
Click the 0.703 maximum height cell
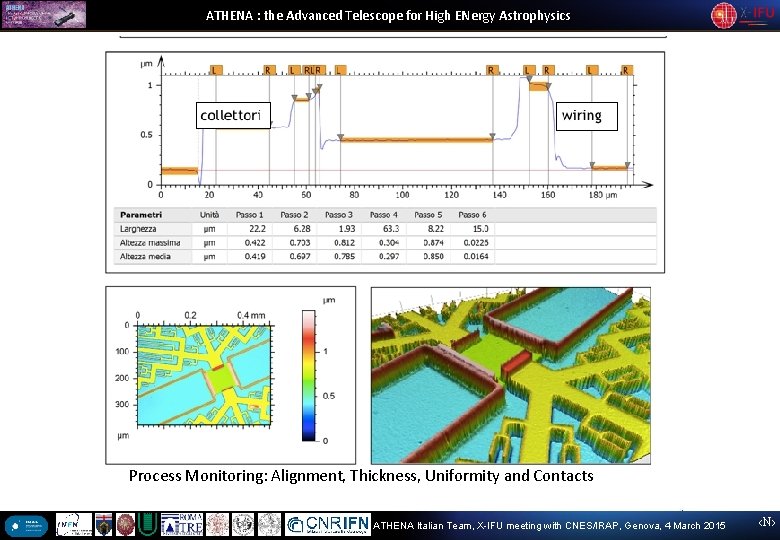click(x=299, y=243)
